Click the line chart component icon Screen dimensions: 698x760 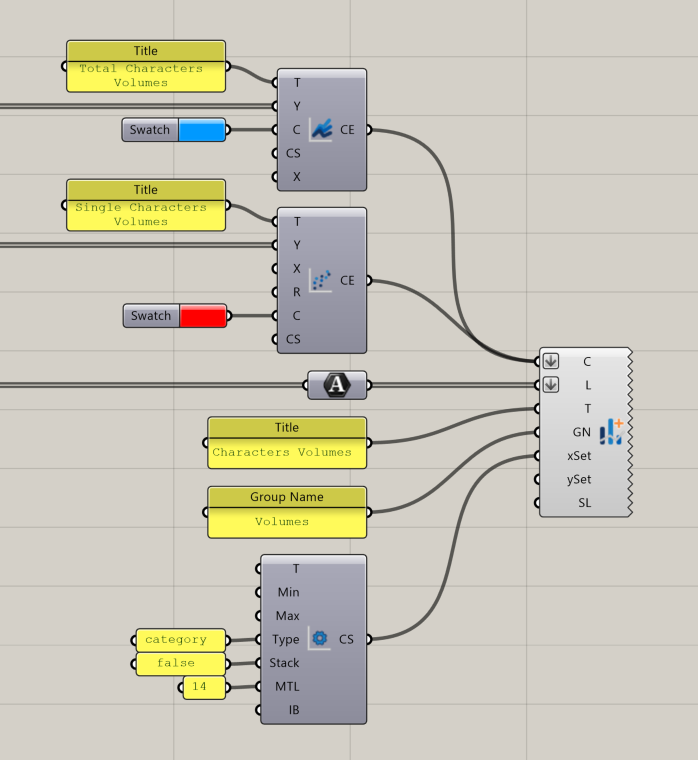pyautogui.click(x=320, y=129)
